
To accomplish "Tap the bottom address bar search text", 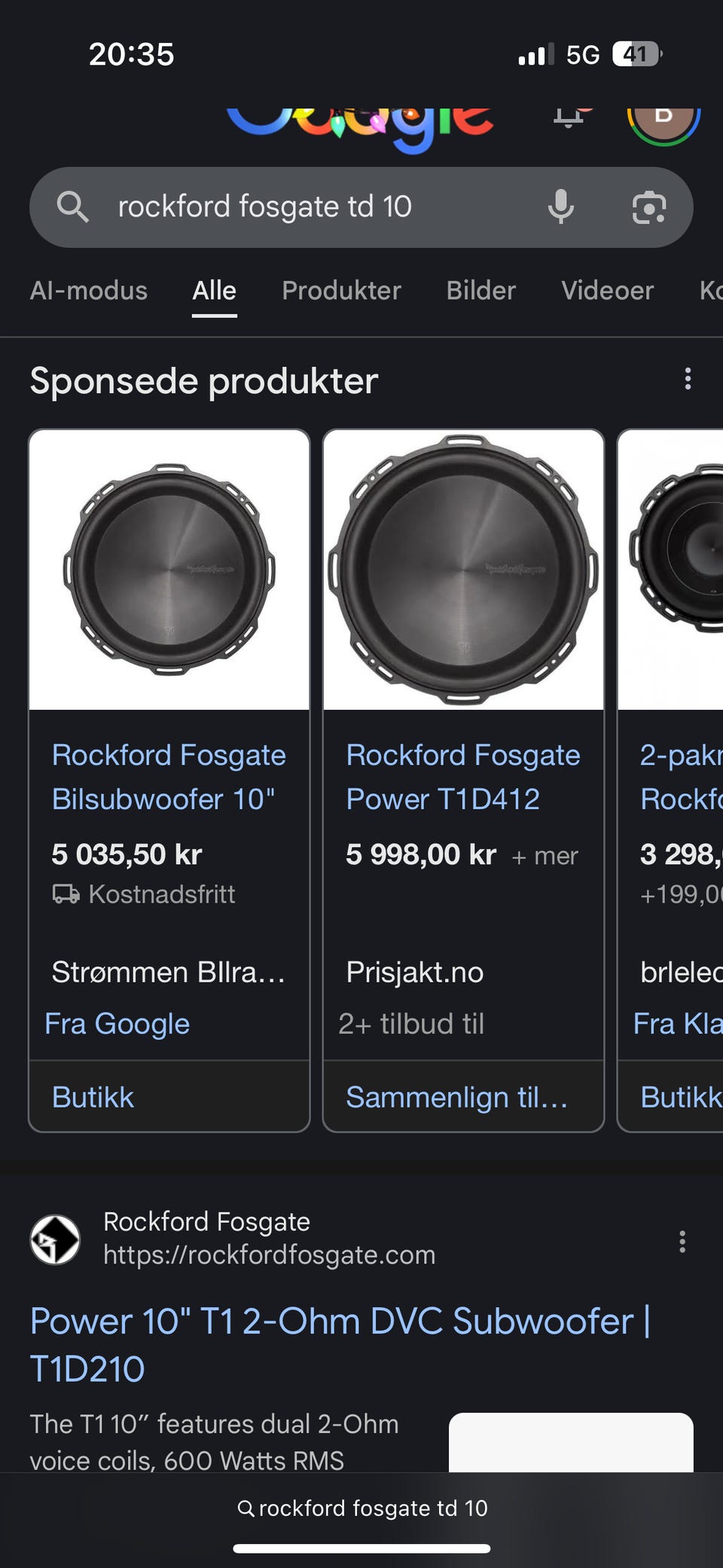I will (x=363, y=1508).
